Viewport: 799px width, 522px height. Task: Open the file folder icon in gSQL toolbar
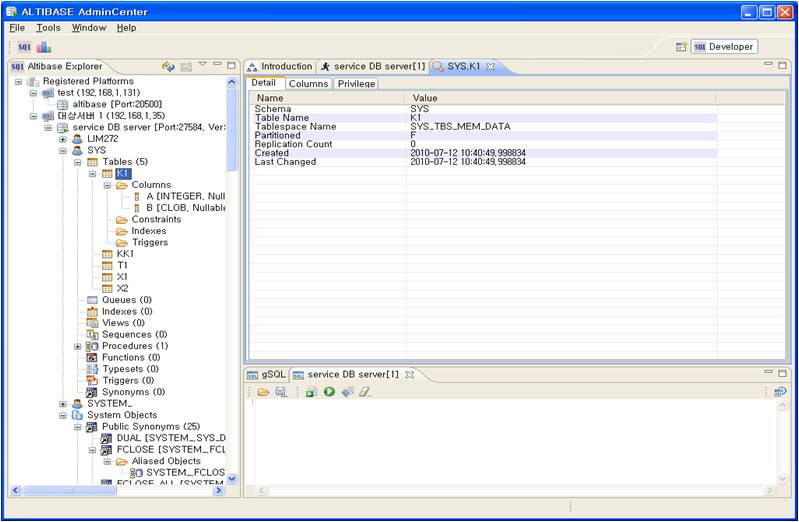point(263,392)
